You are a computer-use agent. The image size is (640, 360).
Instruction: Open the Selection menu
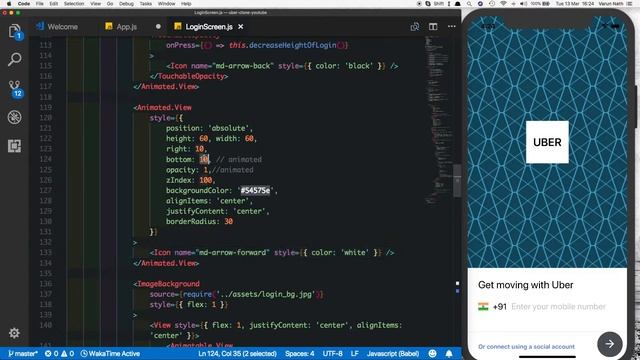pyautogui.click(x=74, y=3)
